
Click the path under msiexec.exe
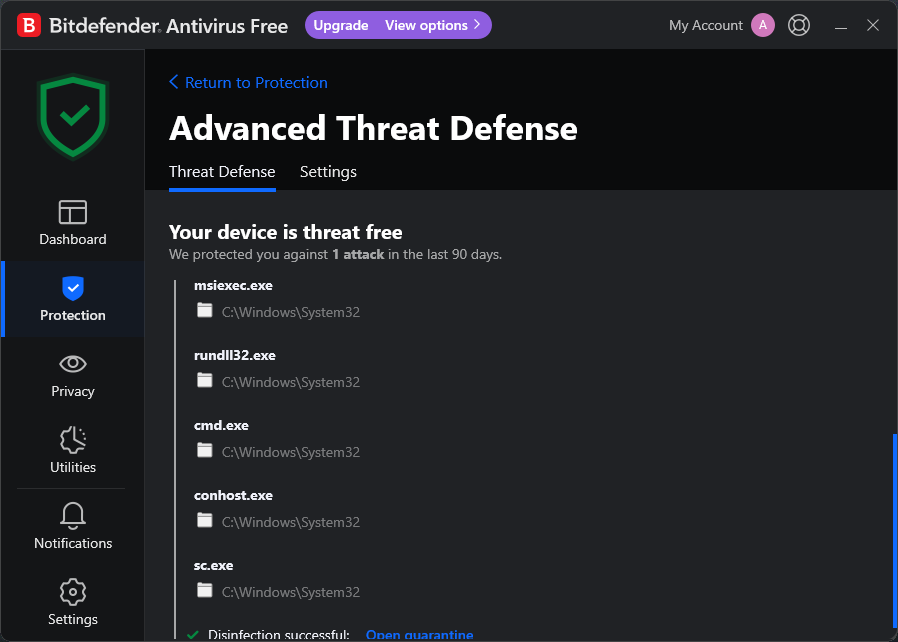(291, 312)
